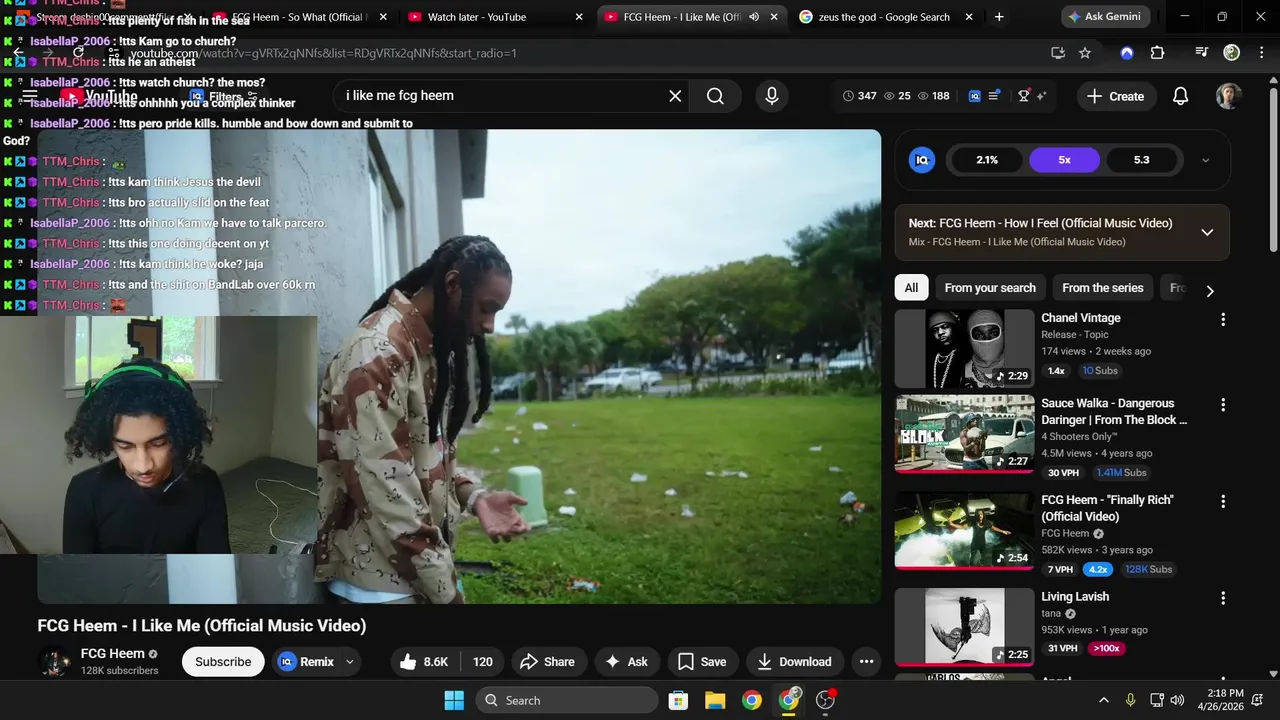The width and height of the screenshot is (1280, 720).
Task: Click the Share button
Action: coord(548,662)
